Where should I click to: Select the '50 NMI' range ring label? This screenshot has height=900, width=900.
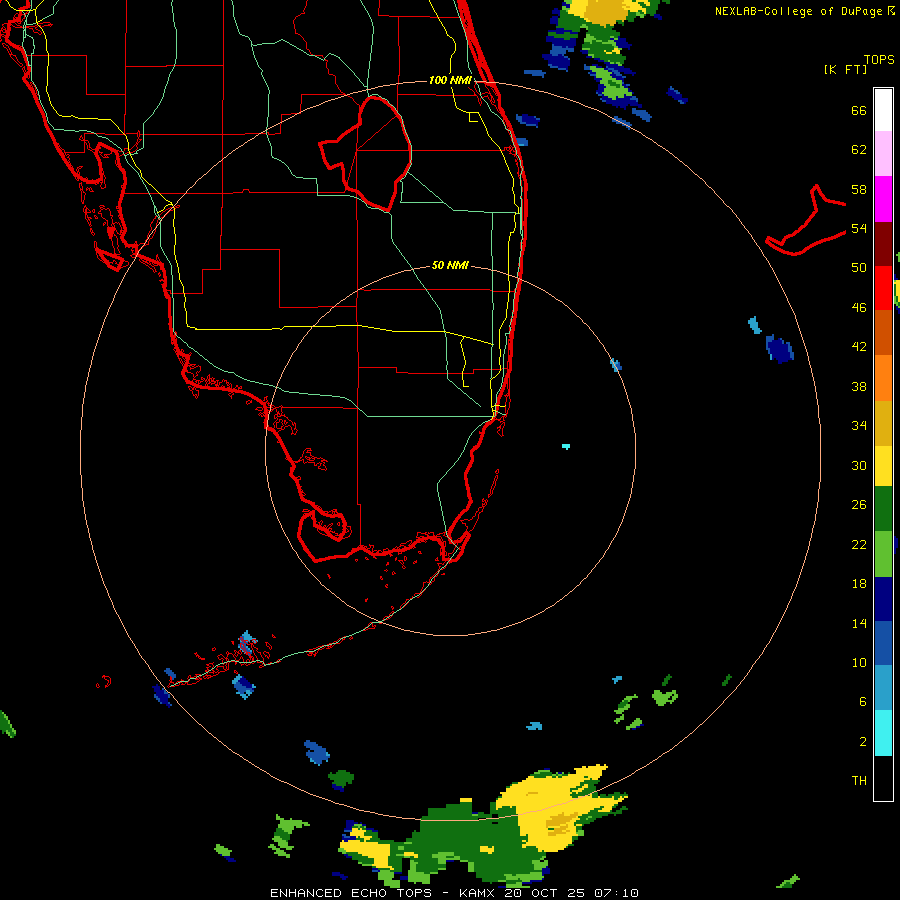tap(450, 265)
